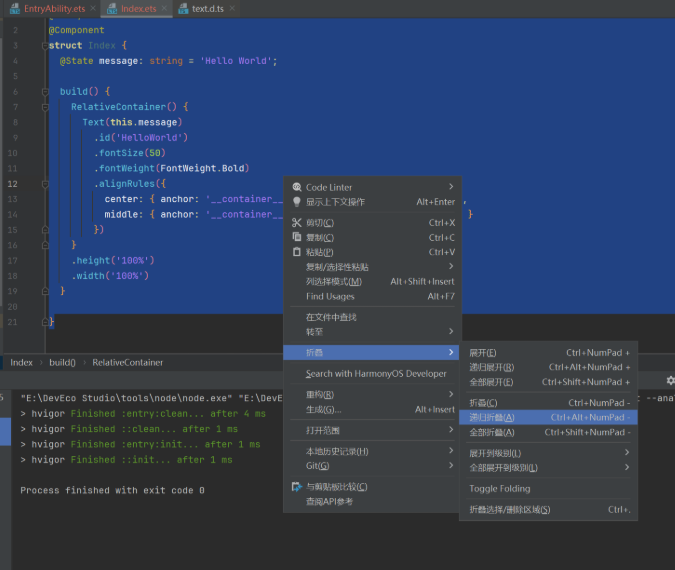
Task: Close the text.d.ts tab
Action: [232, 8]
